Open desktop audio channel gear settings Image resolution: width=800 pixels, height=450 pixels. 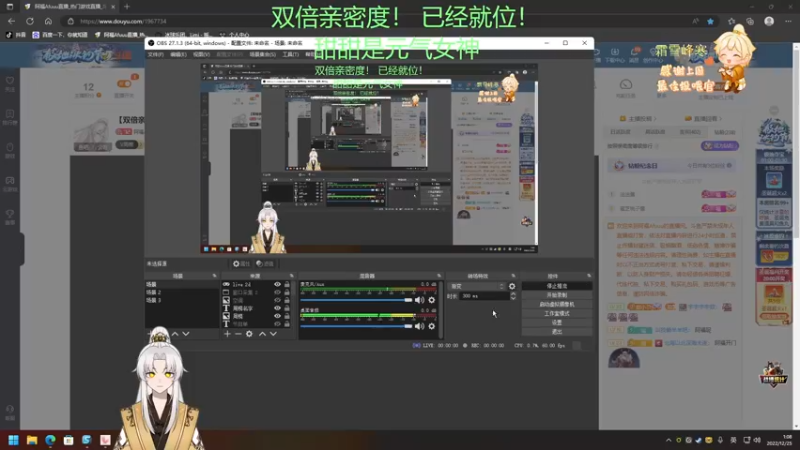click(x=432, y=326)
